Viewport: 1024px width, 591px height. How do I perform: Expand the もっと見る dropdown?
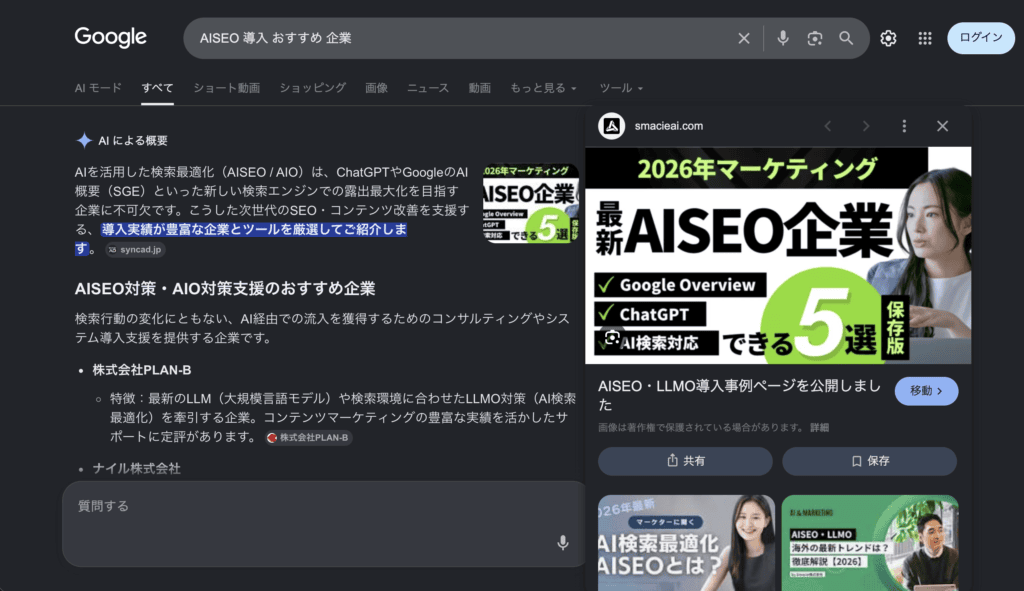point(543,88)
